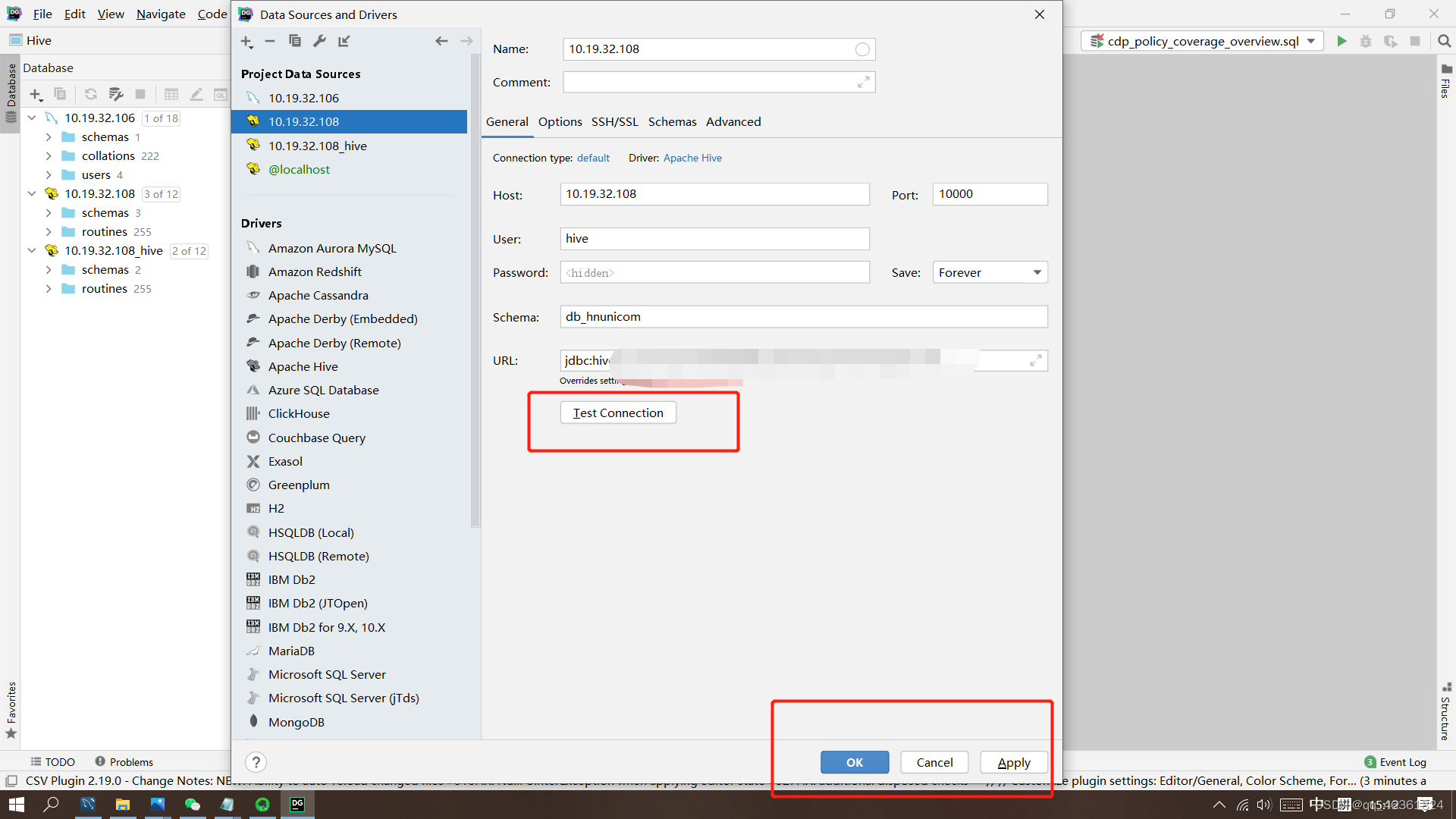Select Apache Cassandra in the drivers list
This screenshot has height=819, width=1456.
318,296
